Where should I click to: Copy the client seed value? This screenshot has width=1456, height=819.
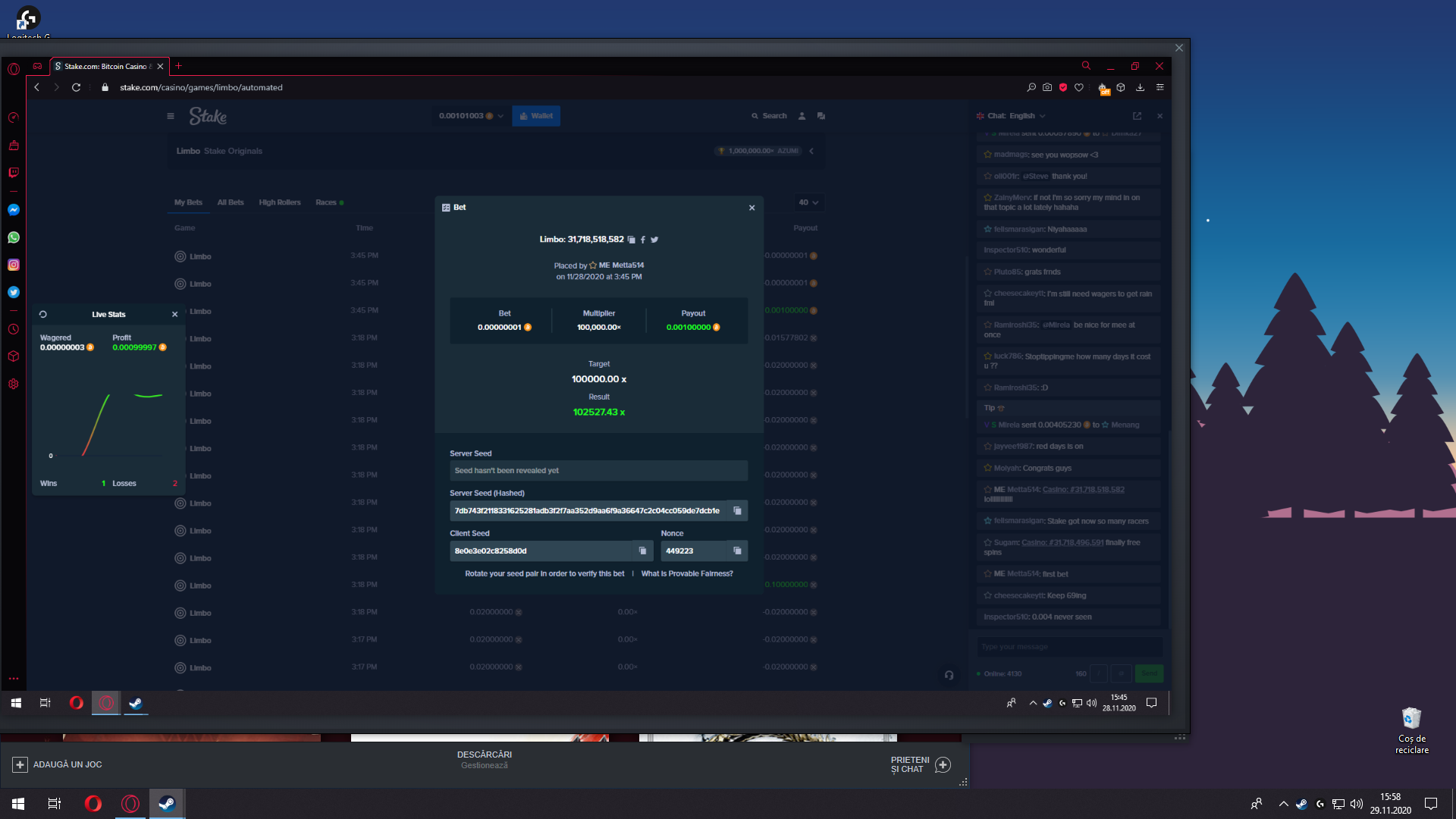(x=643, y=551)
